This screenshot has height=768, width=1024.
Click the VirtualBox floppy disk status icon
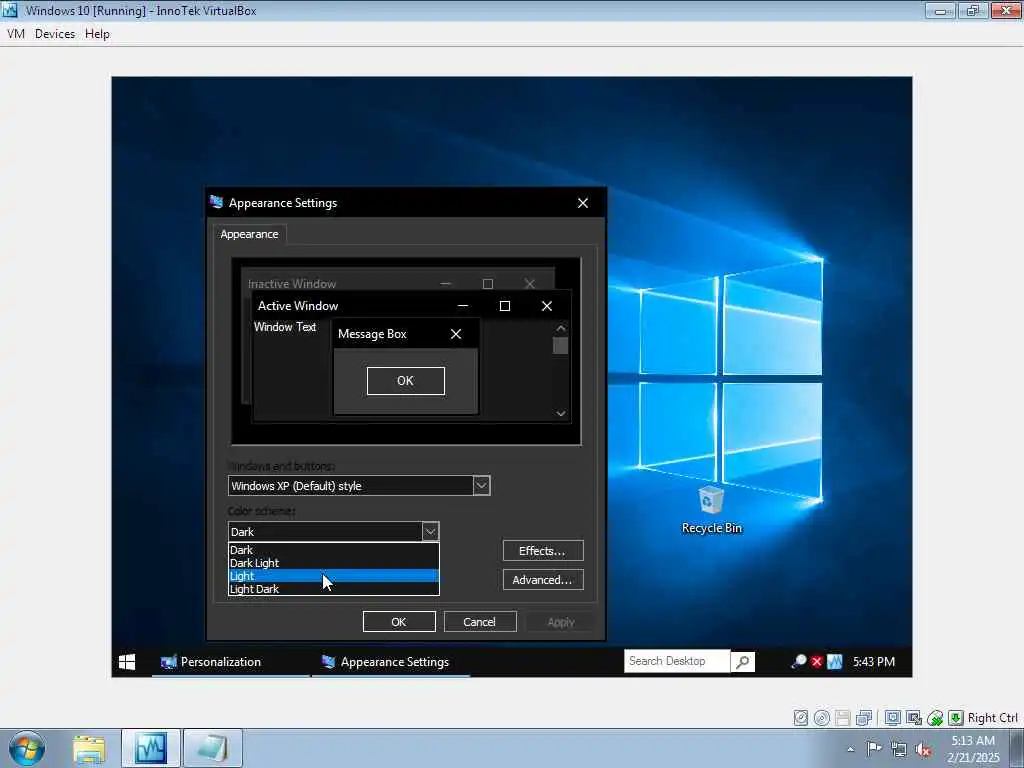tap(842, 718)
